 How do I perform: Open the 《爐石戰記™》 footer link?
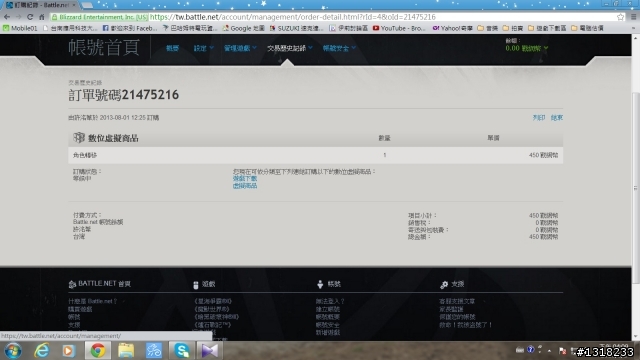tap(212, 325)
